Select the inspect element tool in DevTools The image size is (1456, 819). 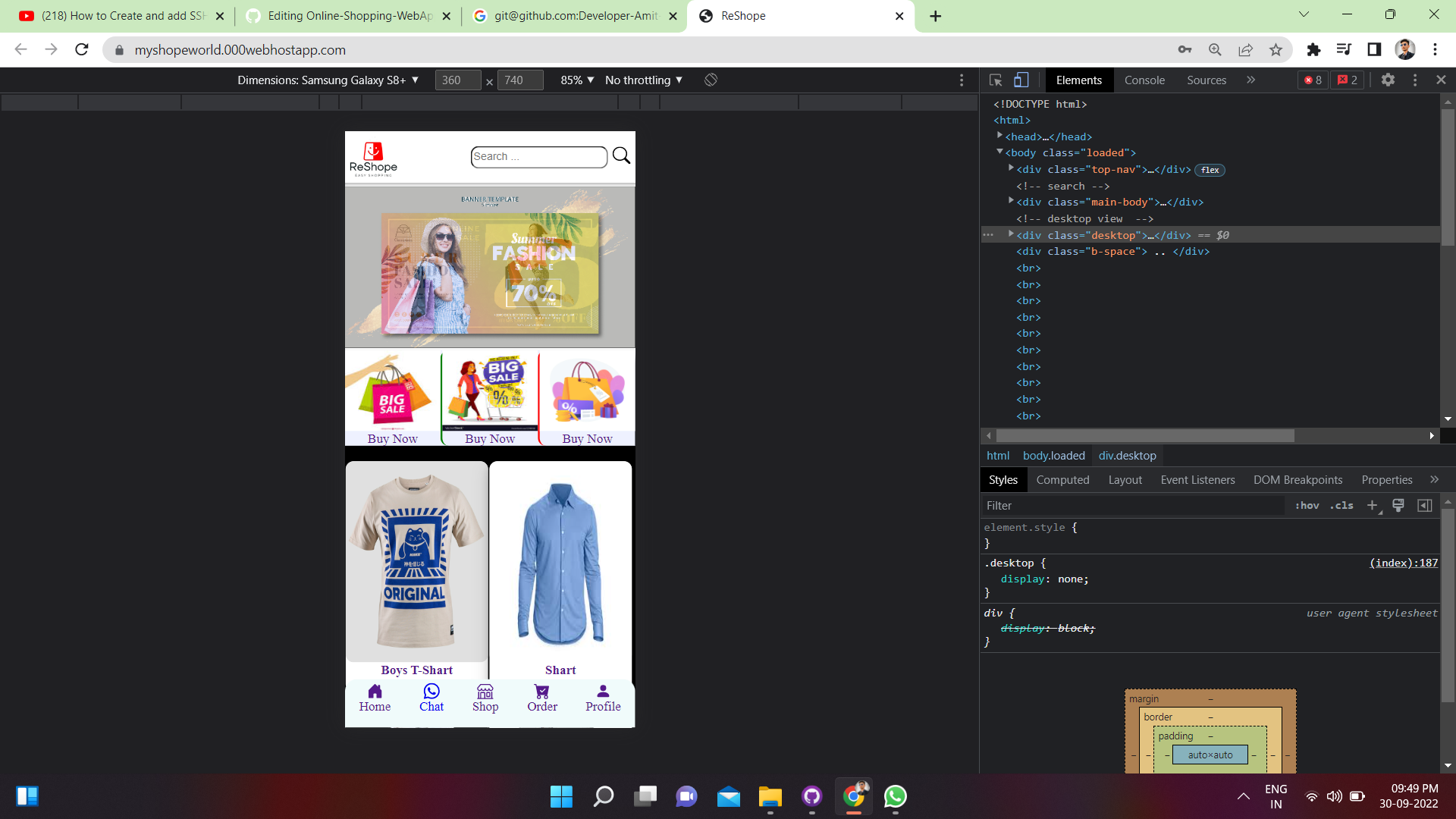[x=996, y=80]
